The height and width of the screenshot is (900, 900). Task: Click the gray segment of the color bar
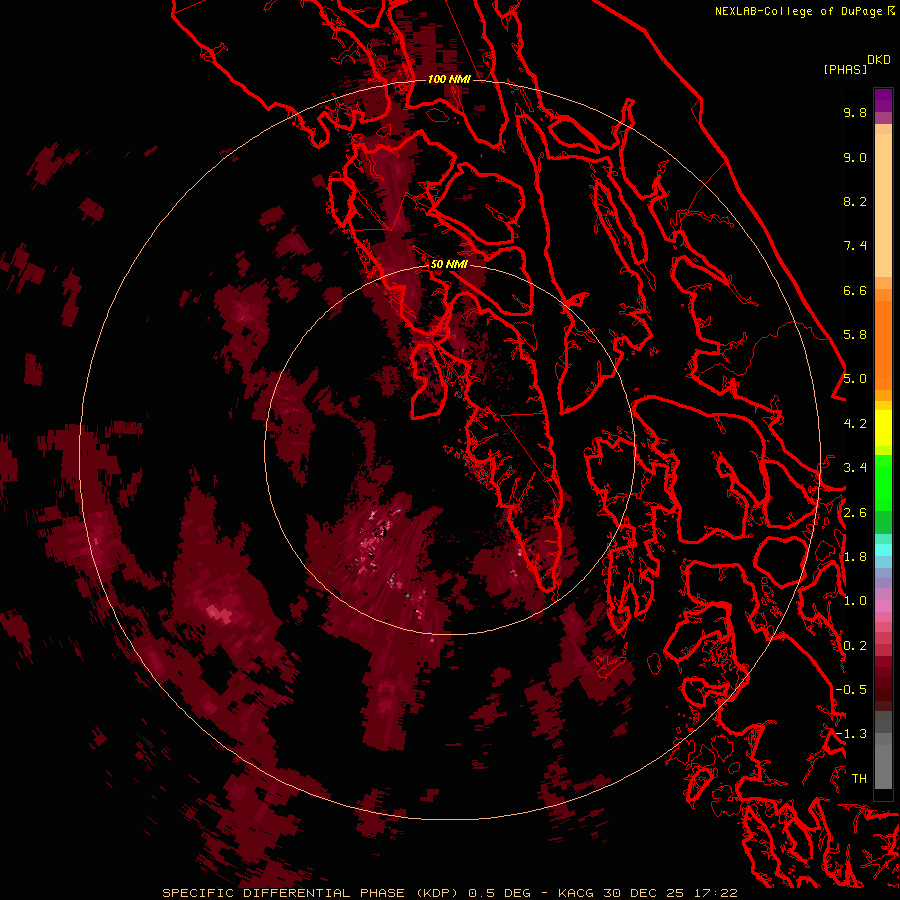(x=883, y=750)
